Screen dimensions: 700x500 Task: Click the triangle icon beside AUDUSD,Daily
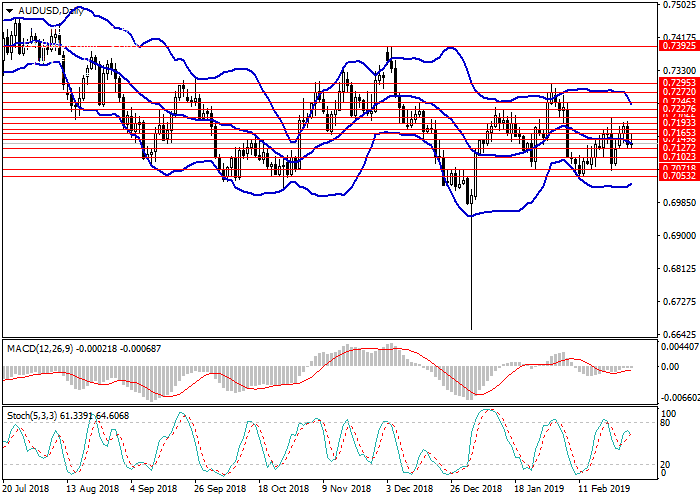point(9,10)
